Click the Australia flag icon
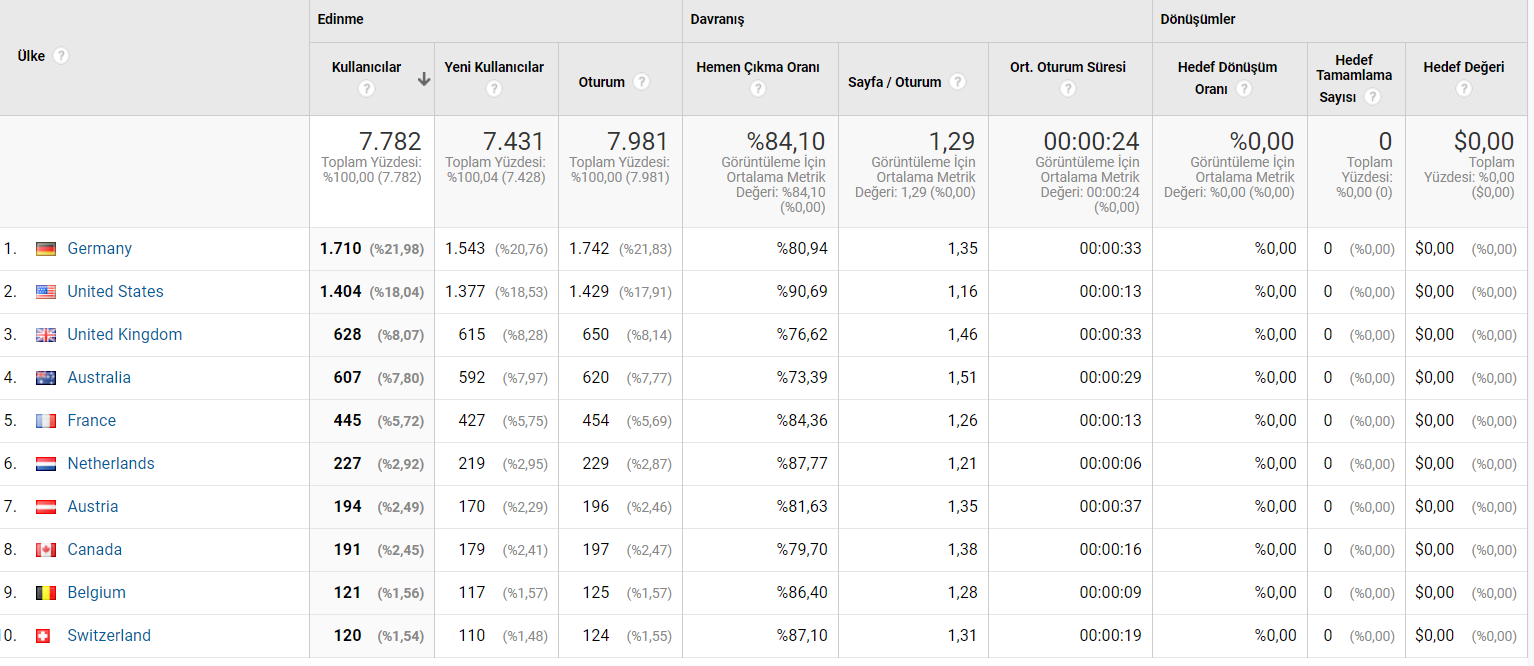The width and height of the screenshot is (1534, 666). (x=46, y=378)
